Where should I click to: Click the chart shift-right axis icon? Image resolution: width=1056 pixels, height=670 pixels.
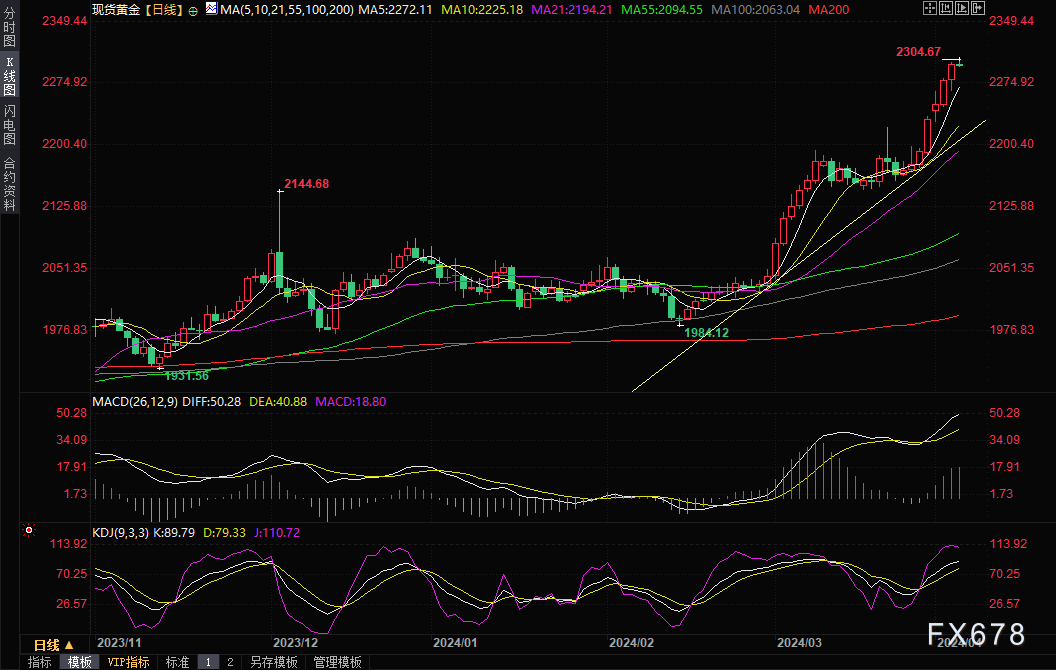pos(962,8)
